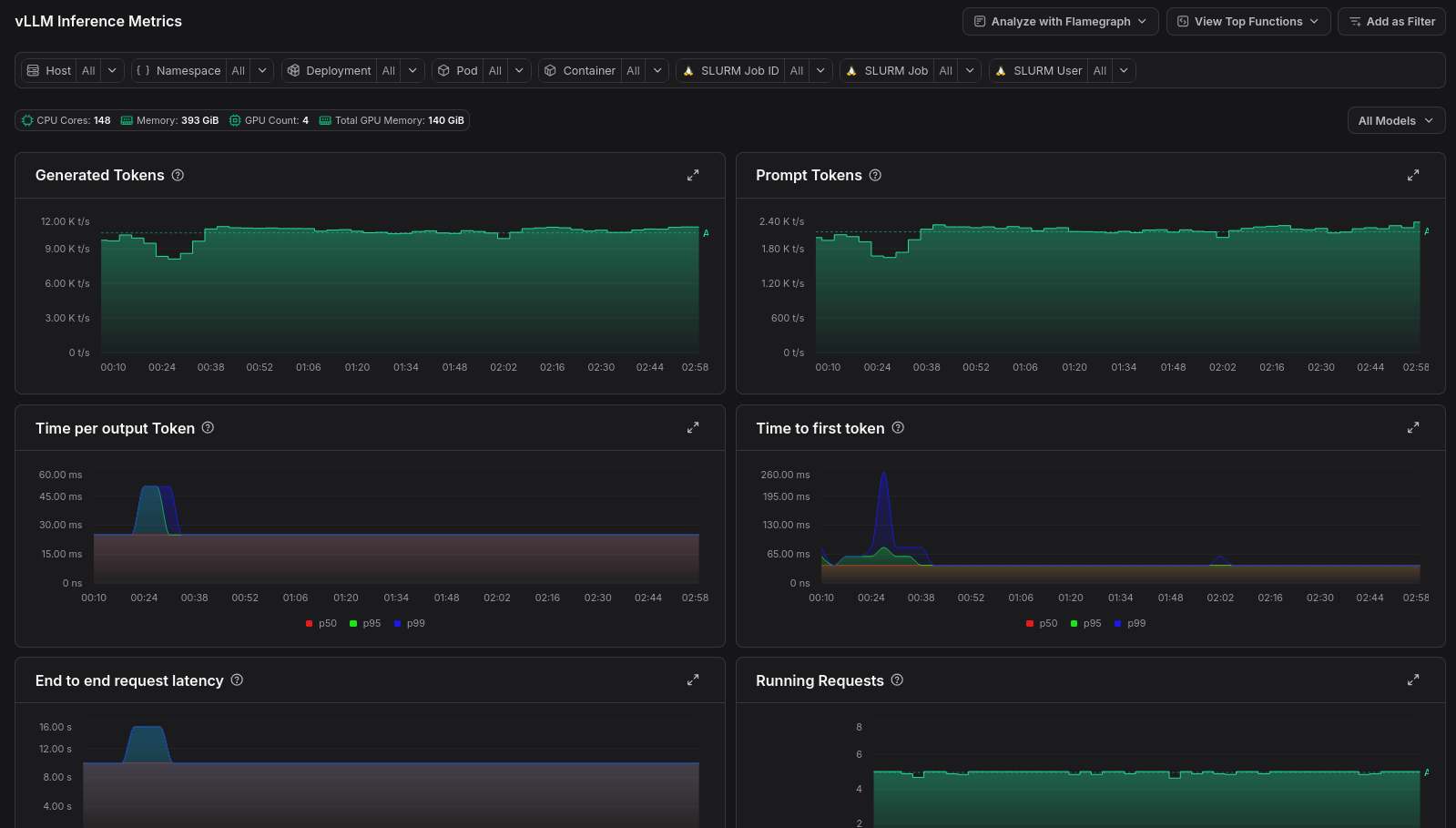Click the '60.00 ms' axis label

(60, 475)
